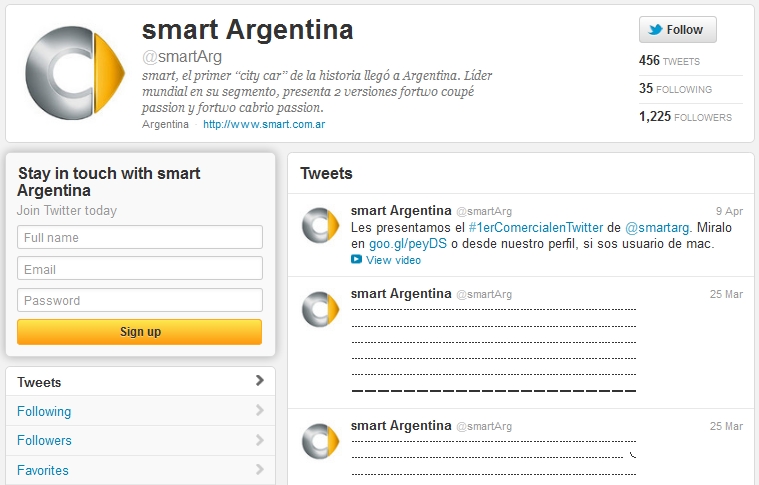Focus the Email input field

[140, 269]
